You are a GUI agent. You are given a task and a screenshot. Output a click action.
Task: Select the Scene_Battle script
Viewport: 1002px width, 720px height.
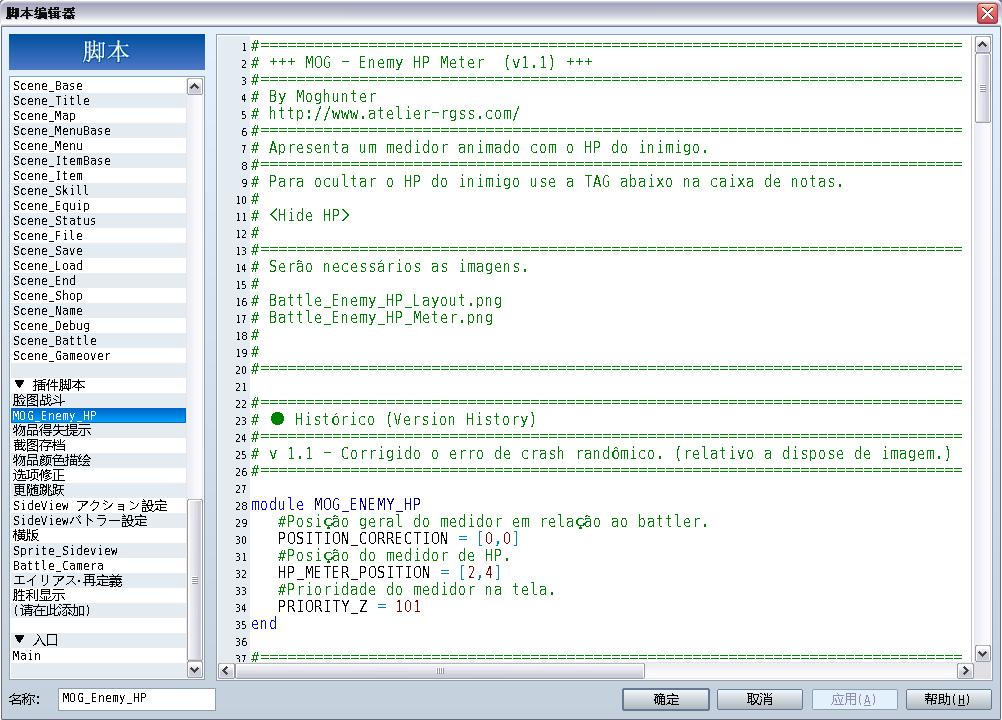(98, 341)
